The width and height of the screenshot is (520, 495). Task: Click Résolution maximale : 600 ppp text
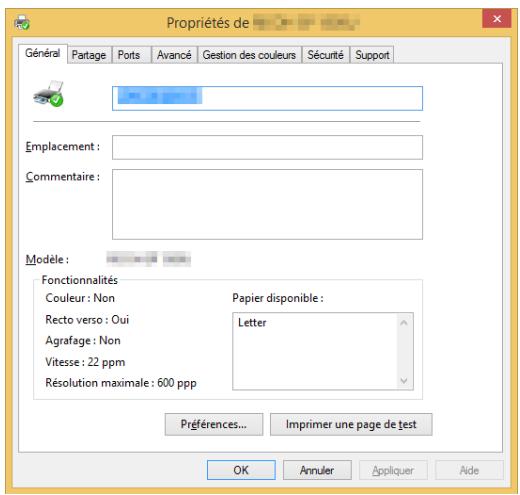[x=121, y=383]
